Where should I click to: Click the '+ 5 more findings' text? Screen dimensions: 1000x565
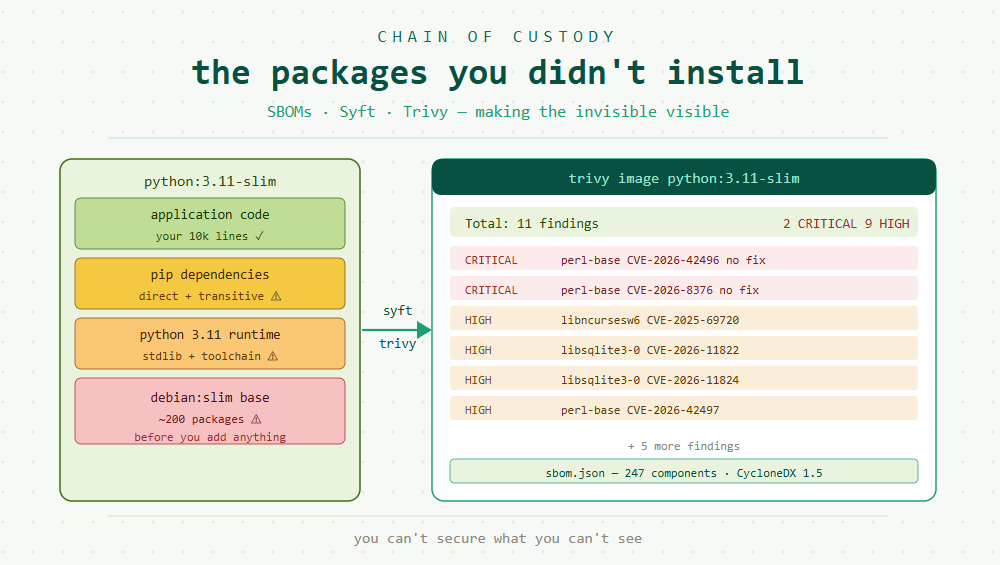click(684, 446)
